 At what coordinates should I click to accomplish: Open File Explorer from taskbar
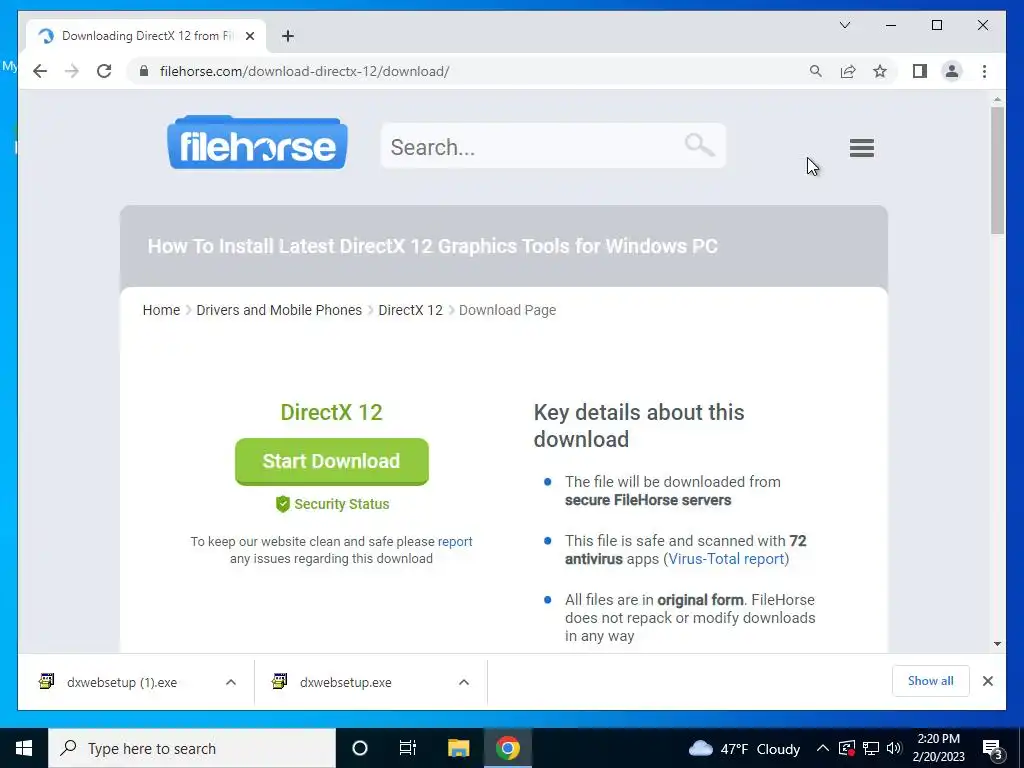pyautogui.click(x=458, y=748)
